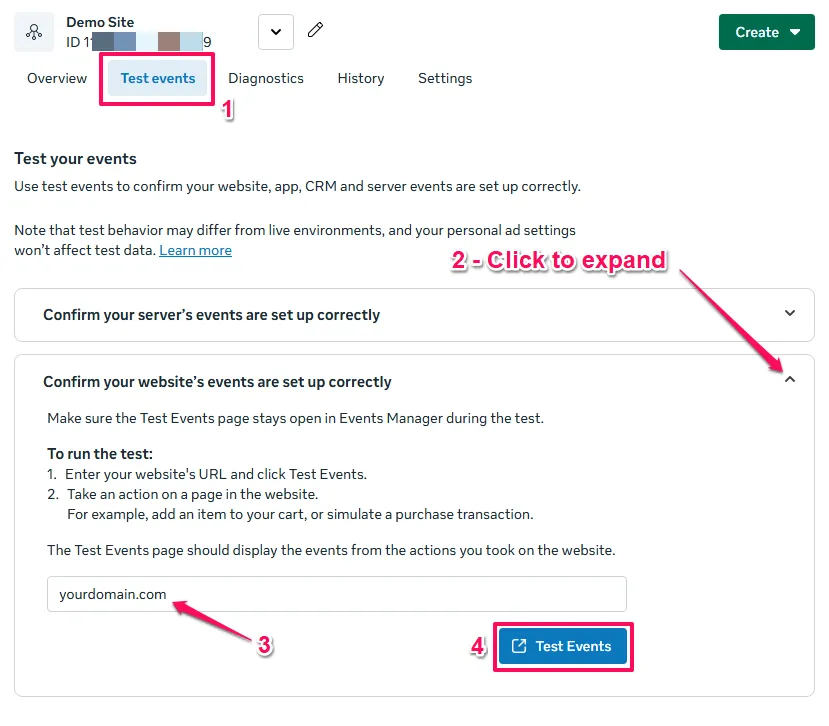This screenshot has height=726, width=829.
Task: Click the caret arrow on Create button
Action: [x=795, y=32]
